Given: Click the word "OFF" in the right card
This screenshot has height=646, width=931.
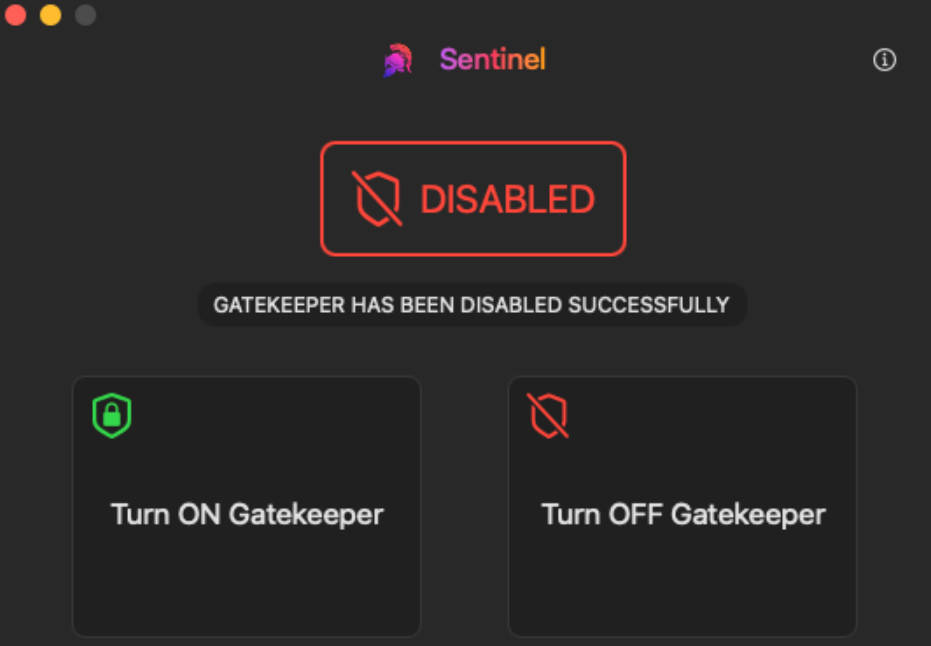Looking at the screenshot, I should click(630, 515).
